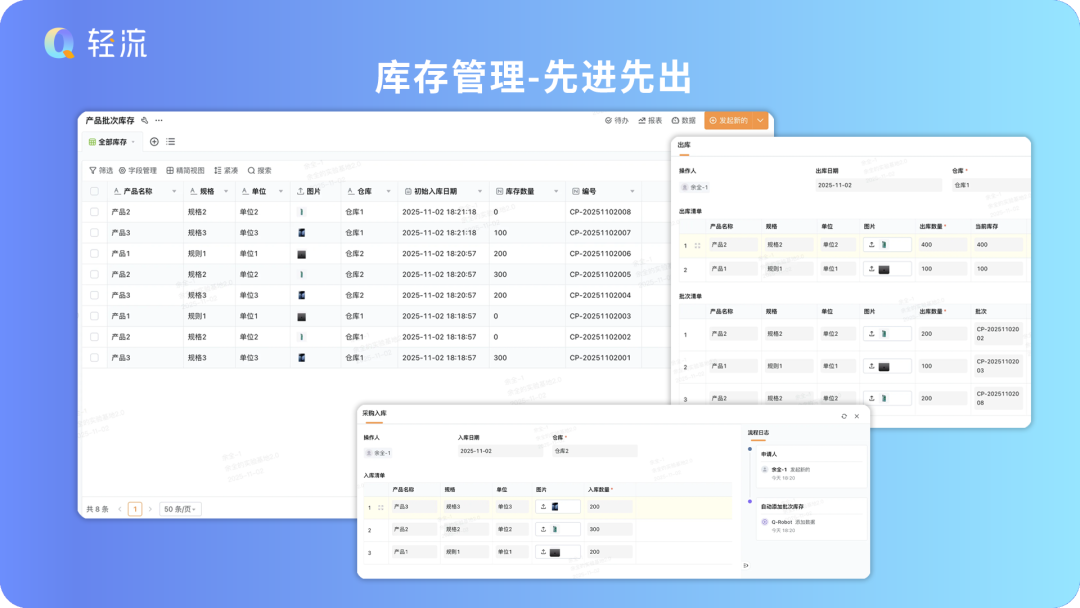Image resolution: width=1080 pixels, height=608 pixels.
Task: Change row density with 紧凑
Action: pyautogui.click(x=226, y=171)
